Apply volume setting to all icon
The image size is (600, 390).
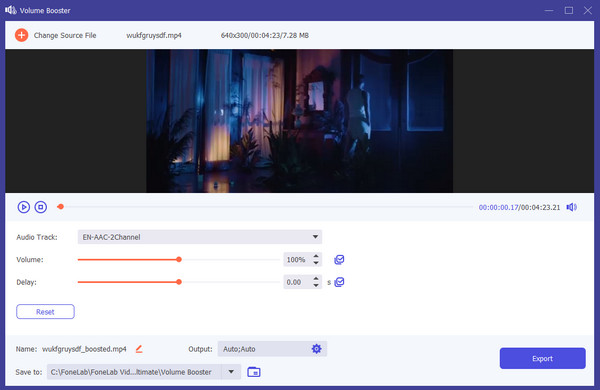339,259
